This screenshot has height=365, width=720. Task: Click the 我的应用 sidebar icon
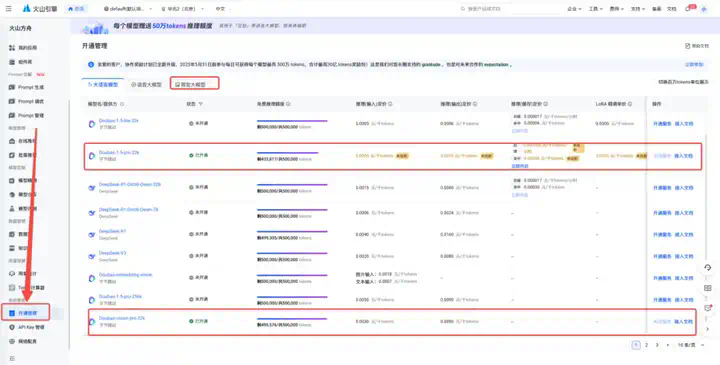(x=12, y=48)
